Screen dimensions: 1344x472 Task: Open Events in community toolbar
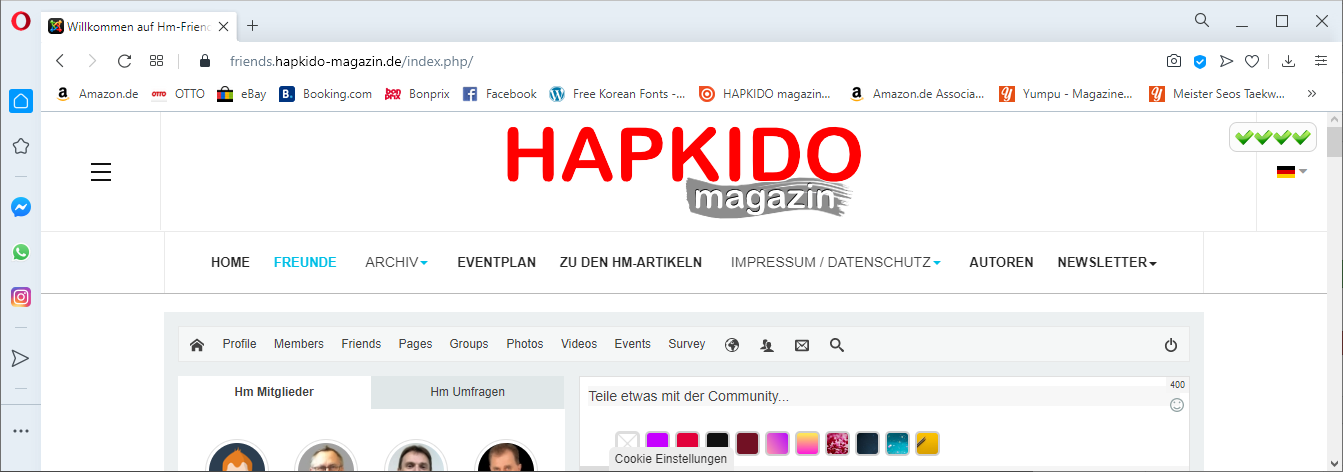(633, 344)
